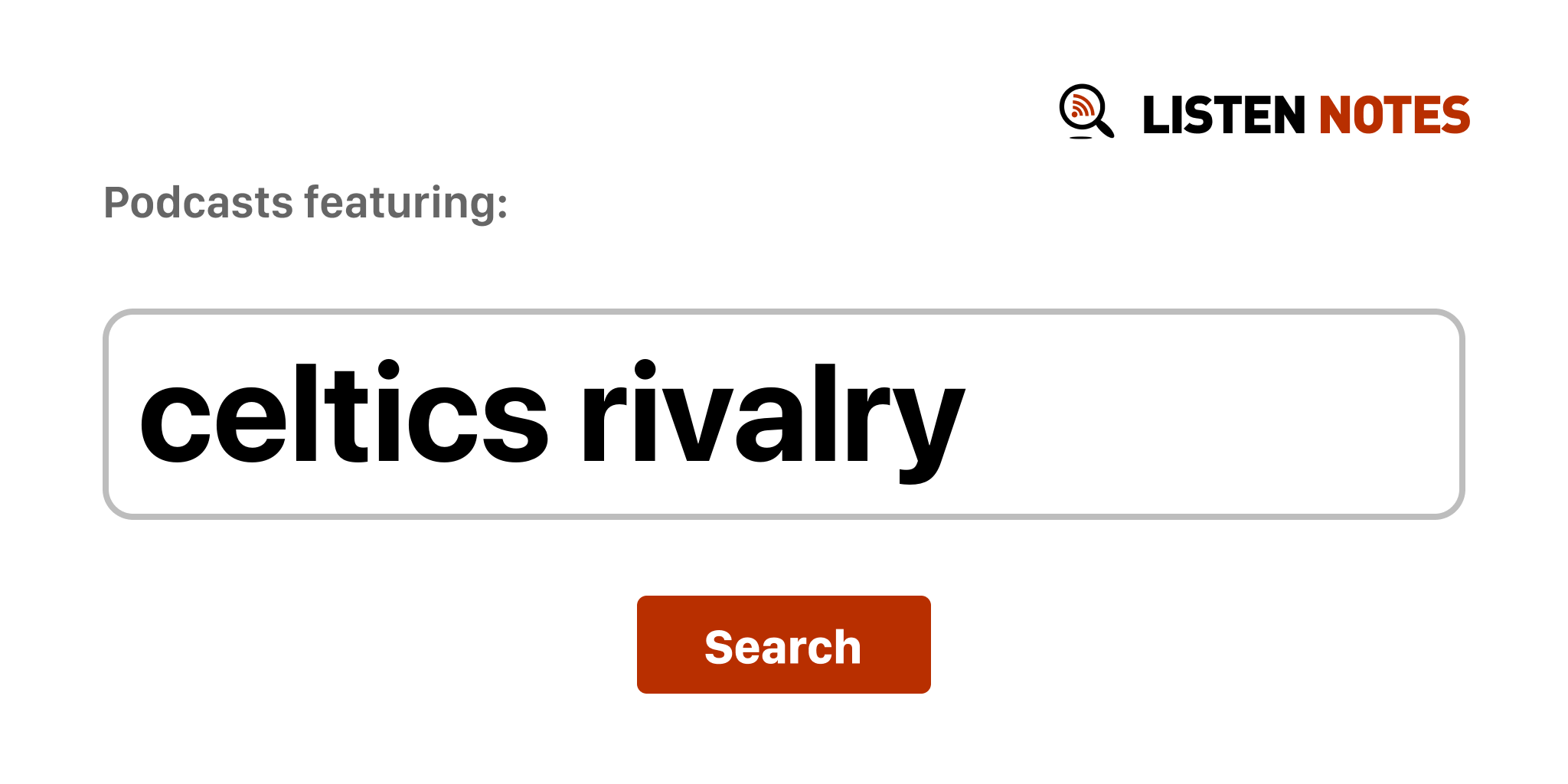Click the red NOTES word in logo
The height and width of the screenshot is (784, 1568).
coord(1393,116)
